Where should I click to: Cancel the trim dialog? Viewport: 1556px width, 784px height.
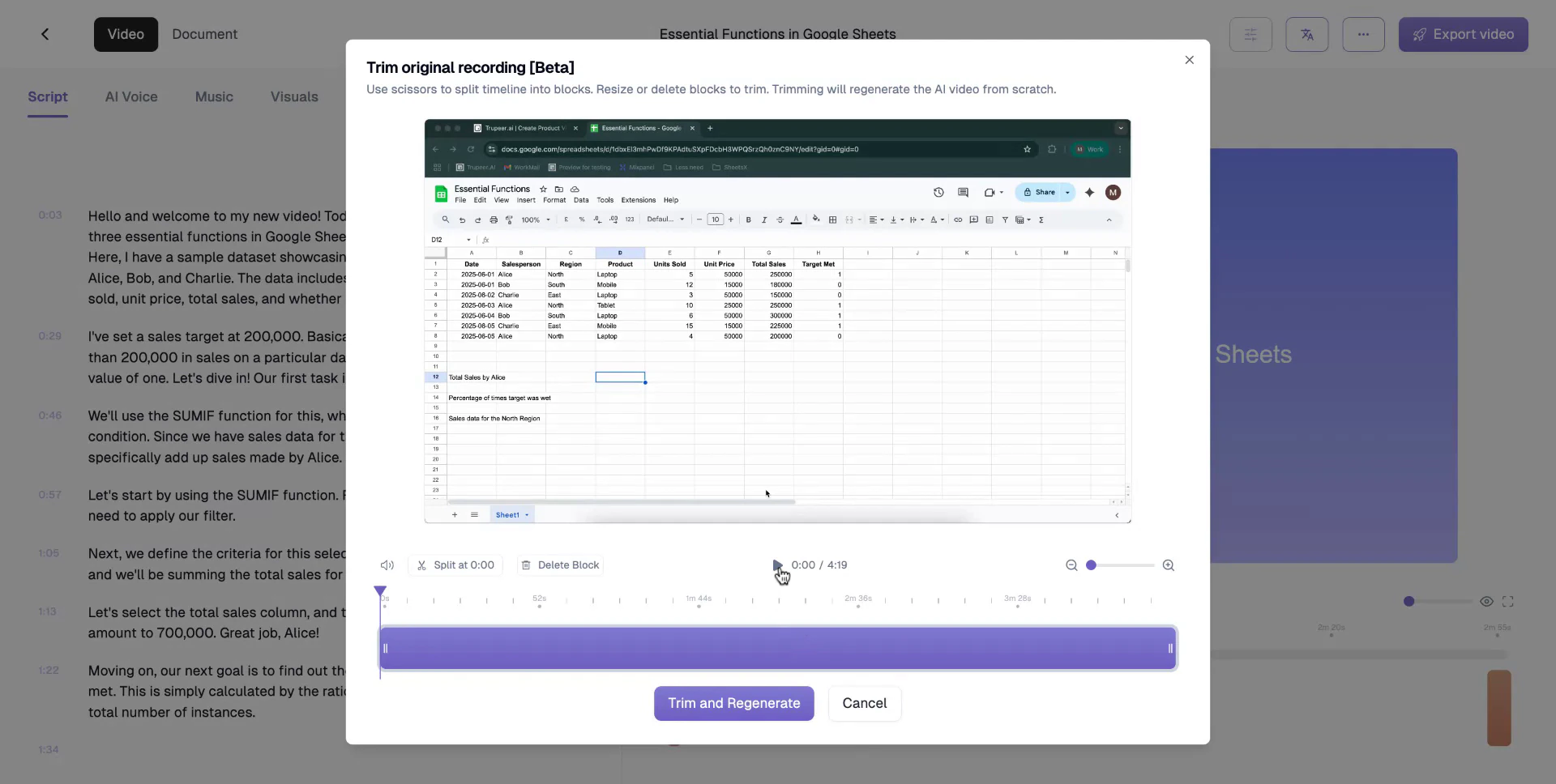(x=865, y=703)
